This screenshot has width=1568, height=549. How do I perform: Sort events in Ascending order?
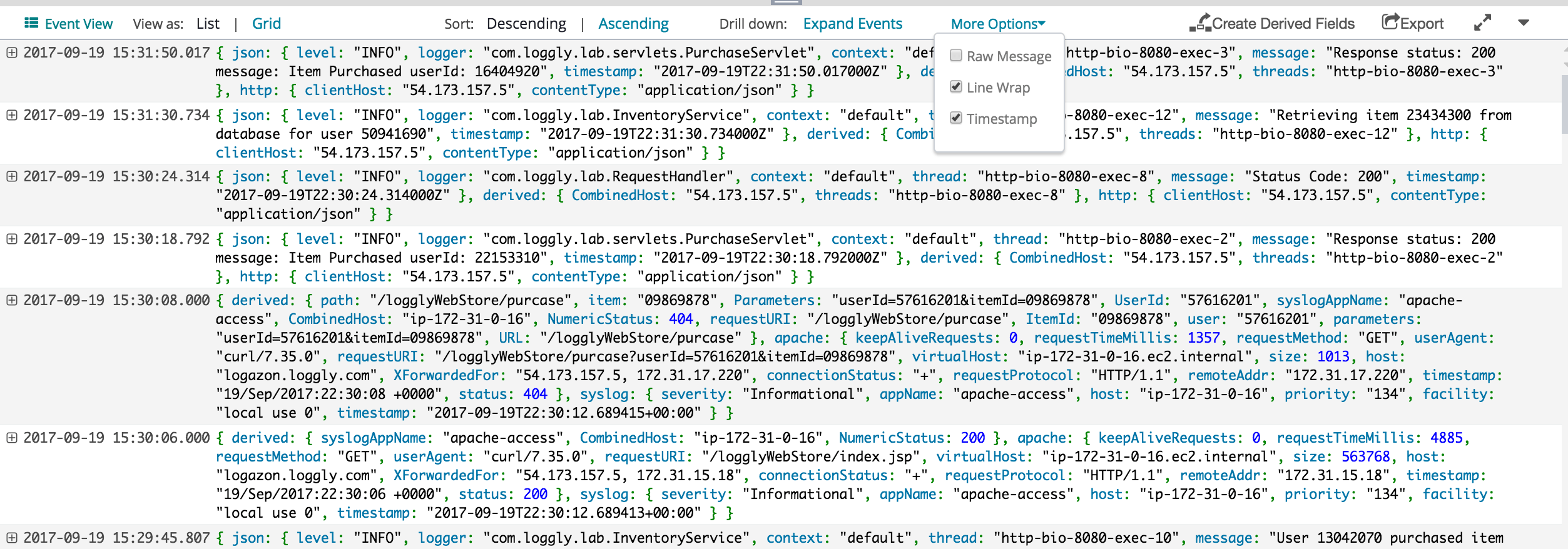coord(633,24)
